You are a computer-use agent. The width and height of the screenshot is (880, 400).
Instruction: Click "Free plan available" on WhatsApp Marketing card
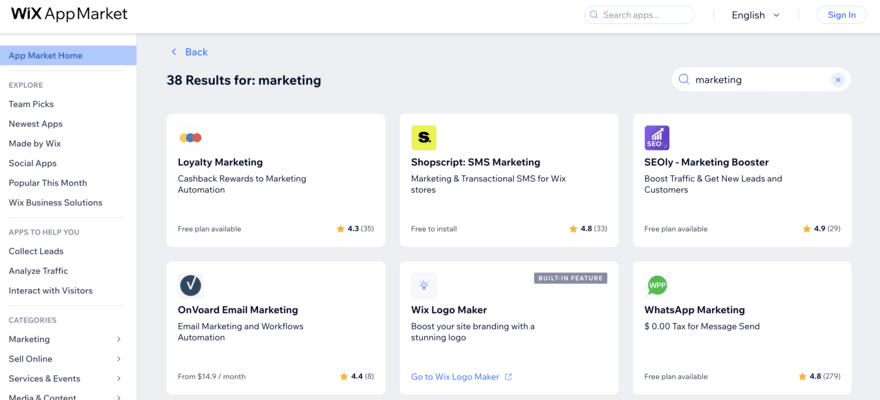click(x=676, y=376)
